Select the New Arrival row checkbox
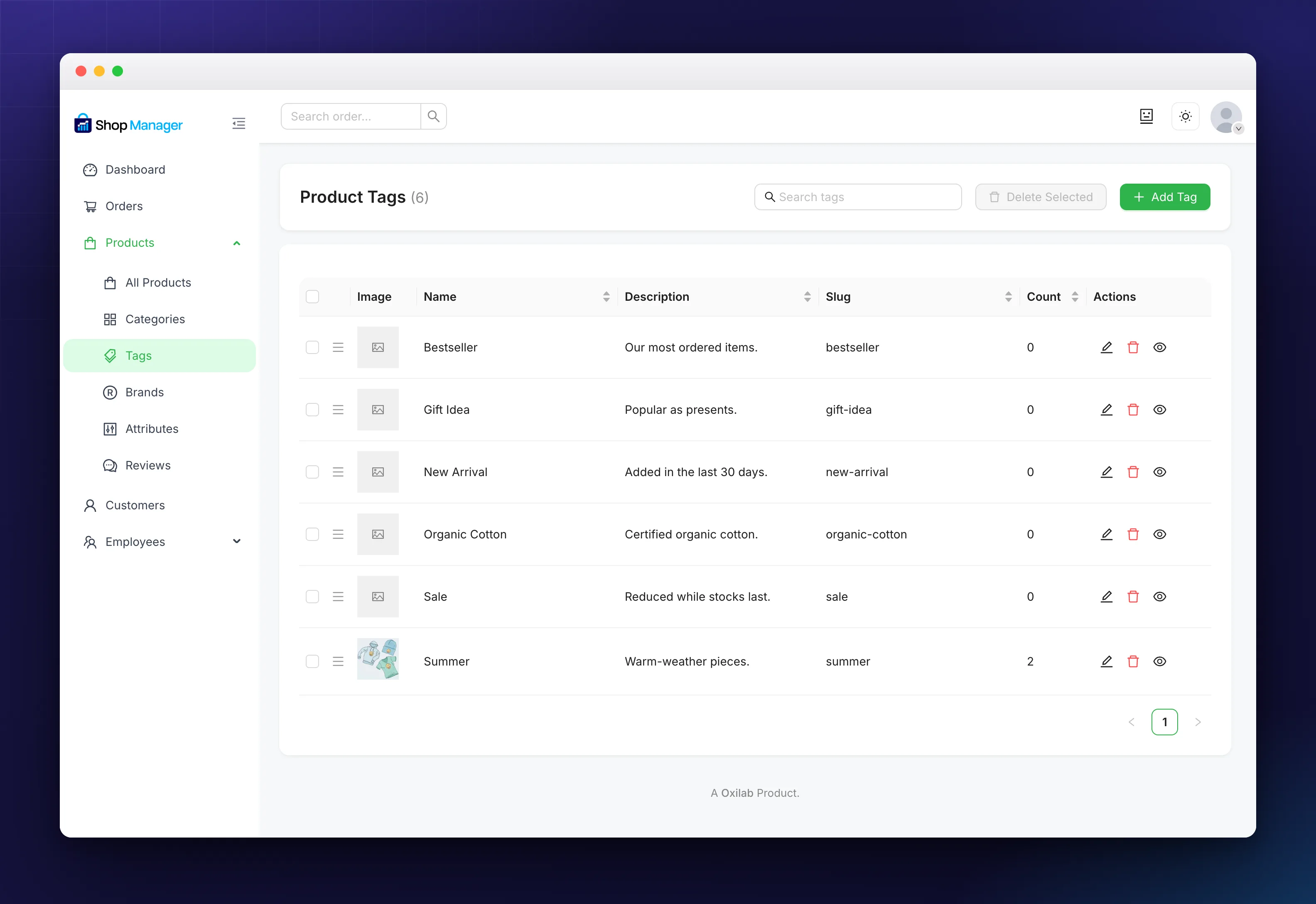Image resolution: width=1316 pixels, height=904 pixels. coord(312,472)
